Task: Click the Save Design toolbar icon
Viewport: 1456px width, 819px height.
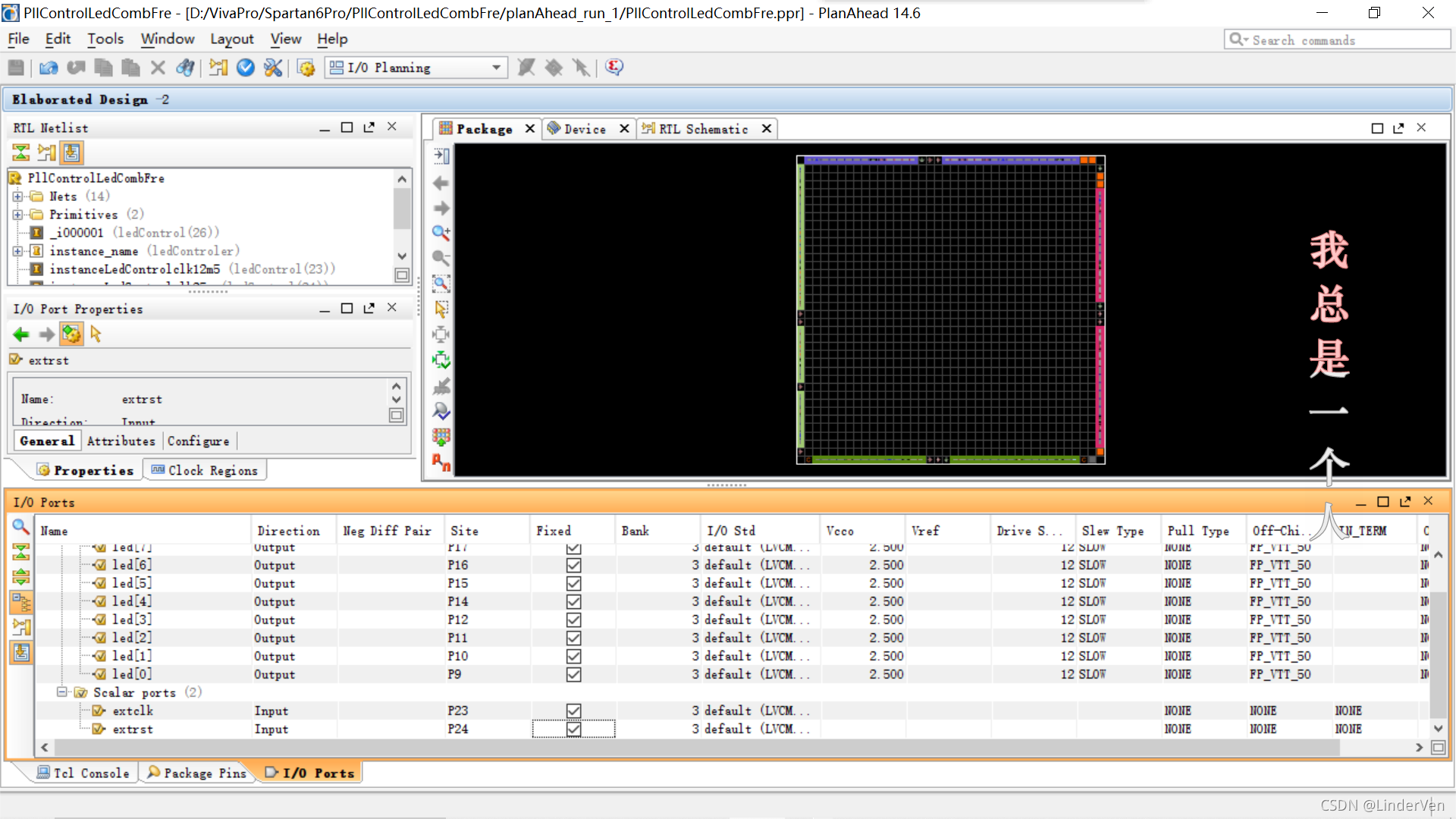Action: (x=16, y=67)
